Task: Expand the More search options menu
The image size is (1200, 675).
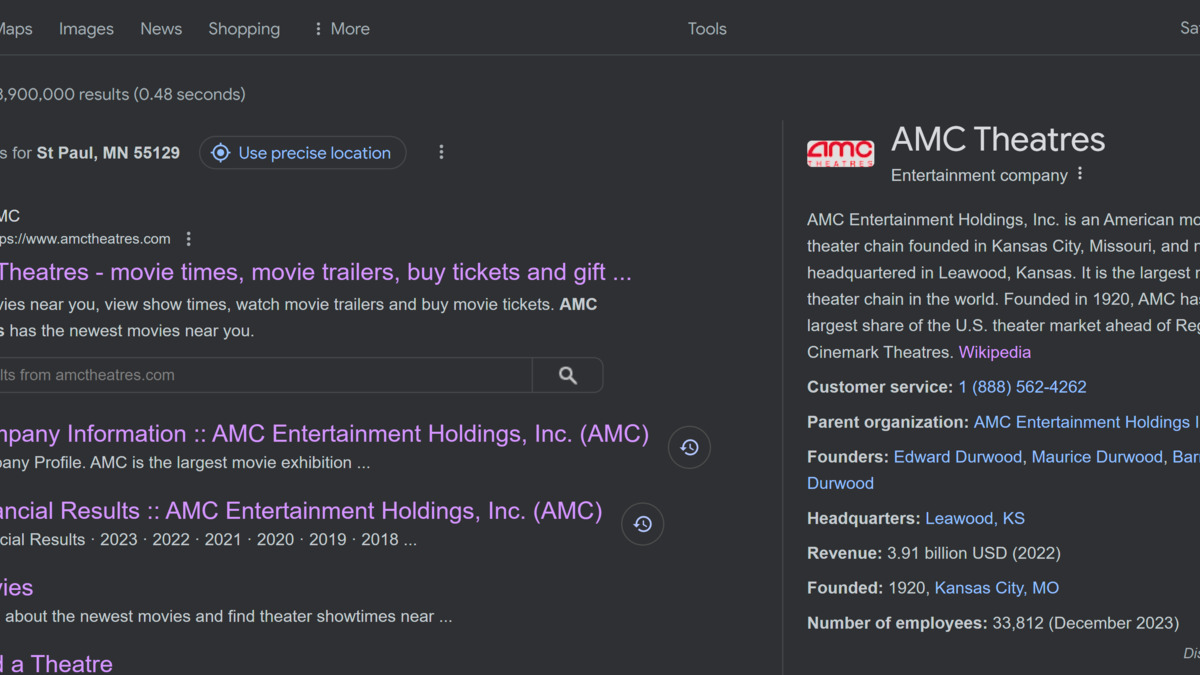Action: coord(341,29)
